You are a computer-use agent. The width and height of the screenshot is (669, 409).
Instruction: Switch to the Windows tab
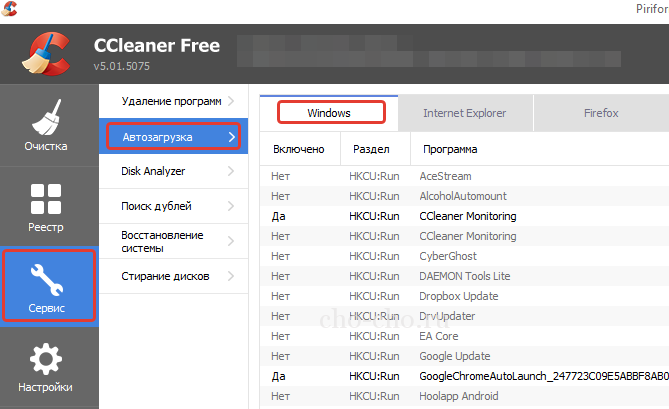(x=329, y=113)
